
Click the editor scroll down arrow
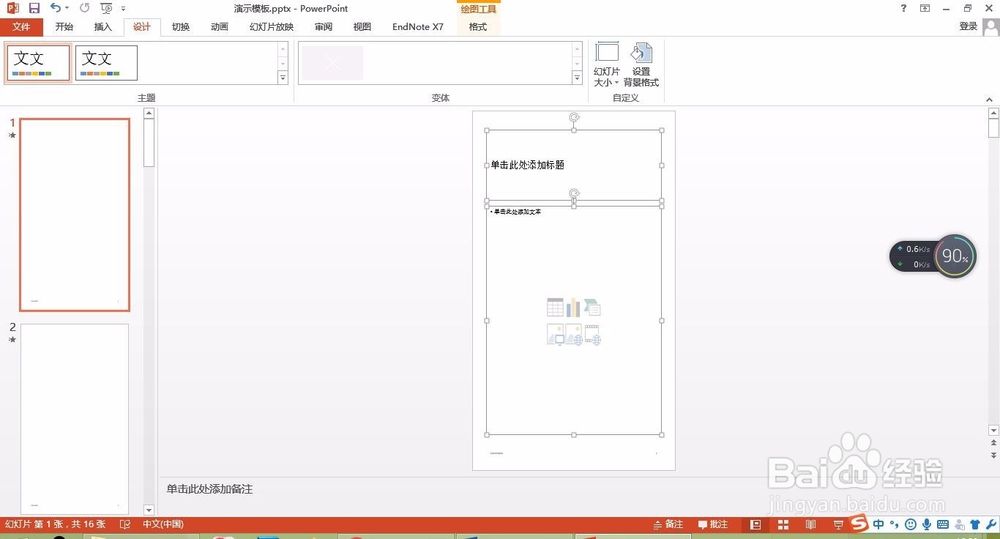pyautogui.click(x=993, y=430)
